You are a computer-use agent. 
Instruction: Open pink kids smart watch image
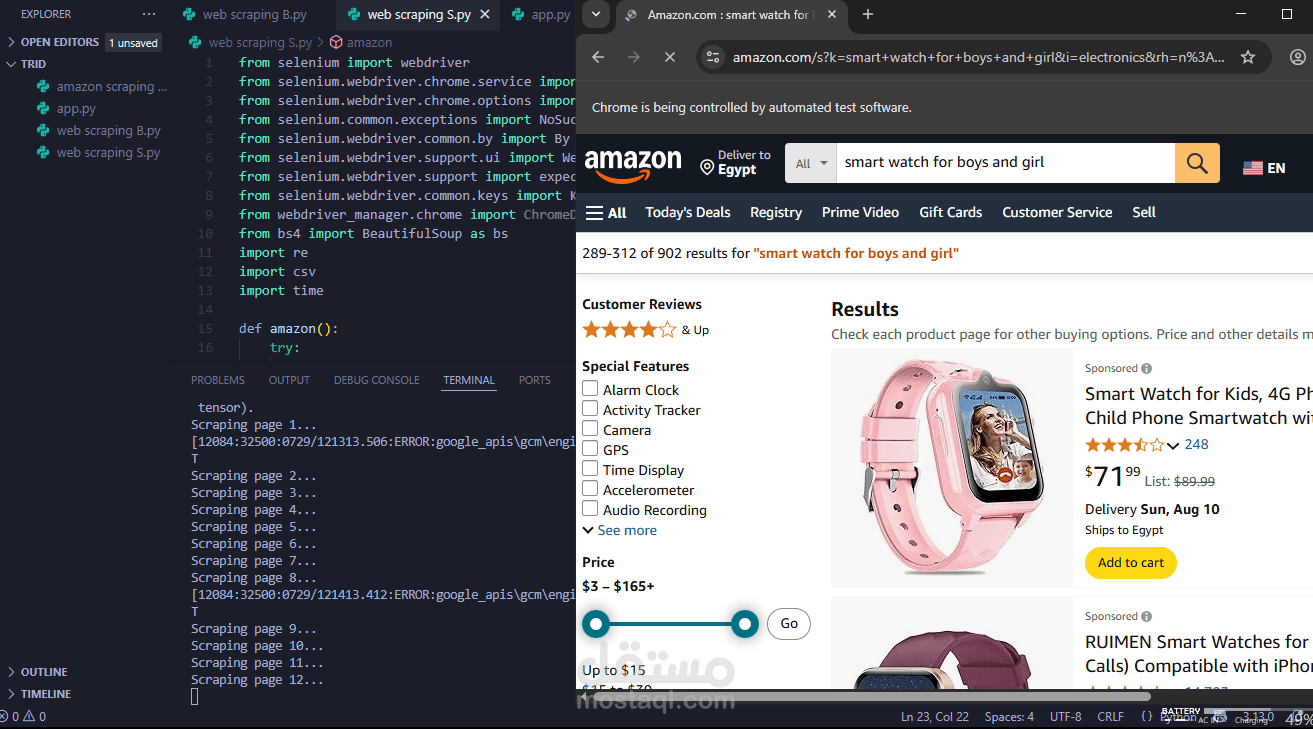[x=952, y=468]
